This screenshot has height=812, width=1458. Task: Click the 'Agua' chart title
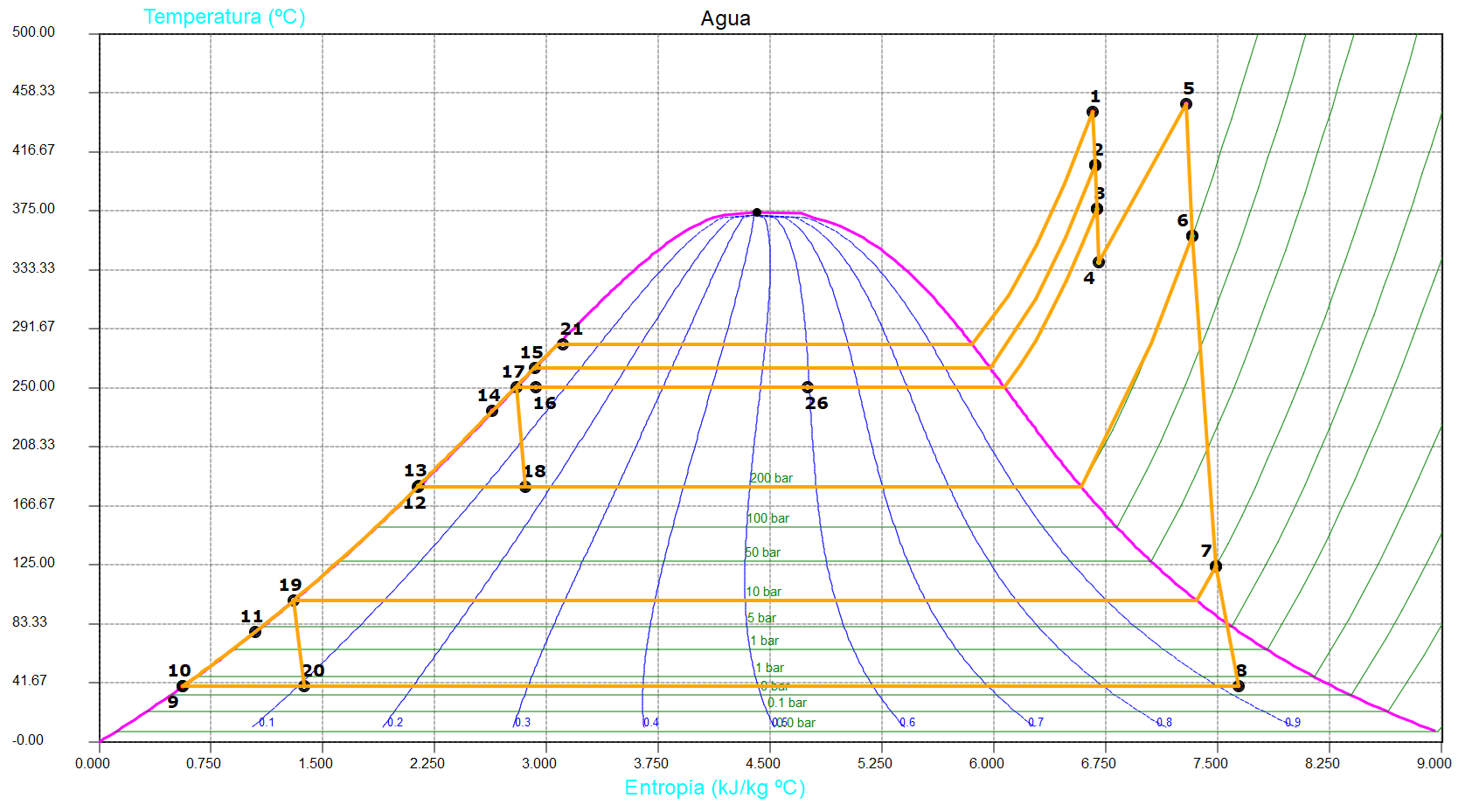(725, 18)
